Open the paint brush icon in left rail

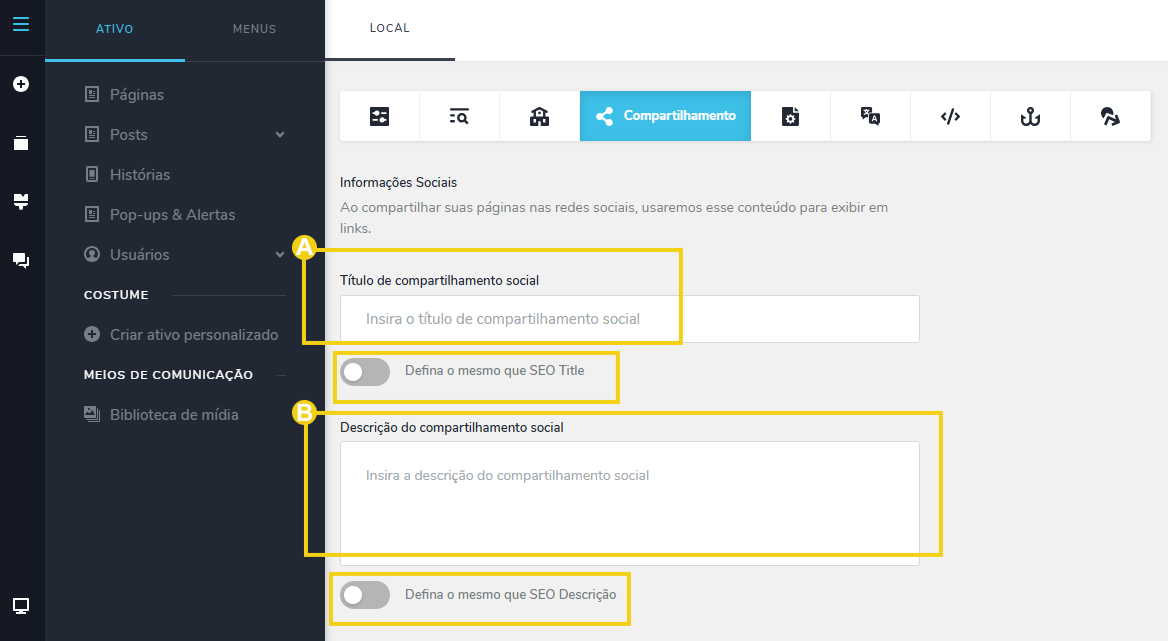[x=21, y=201]
